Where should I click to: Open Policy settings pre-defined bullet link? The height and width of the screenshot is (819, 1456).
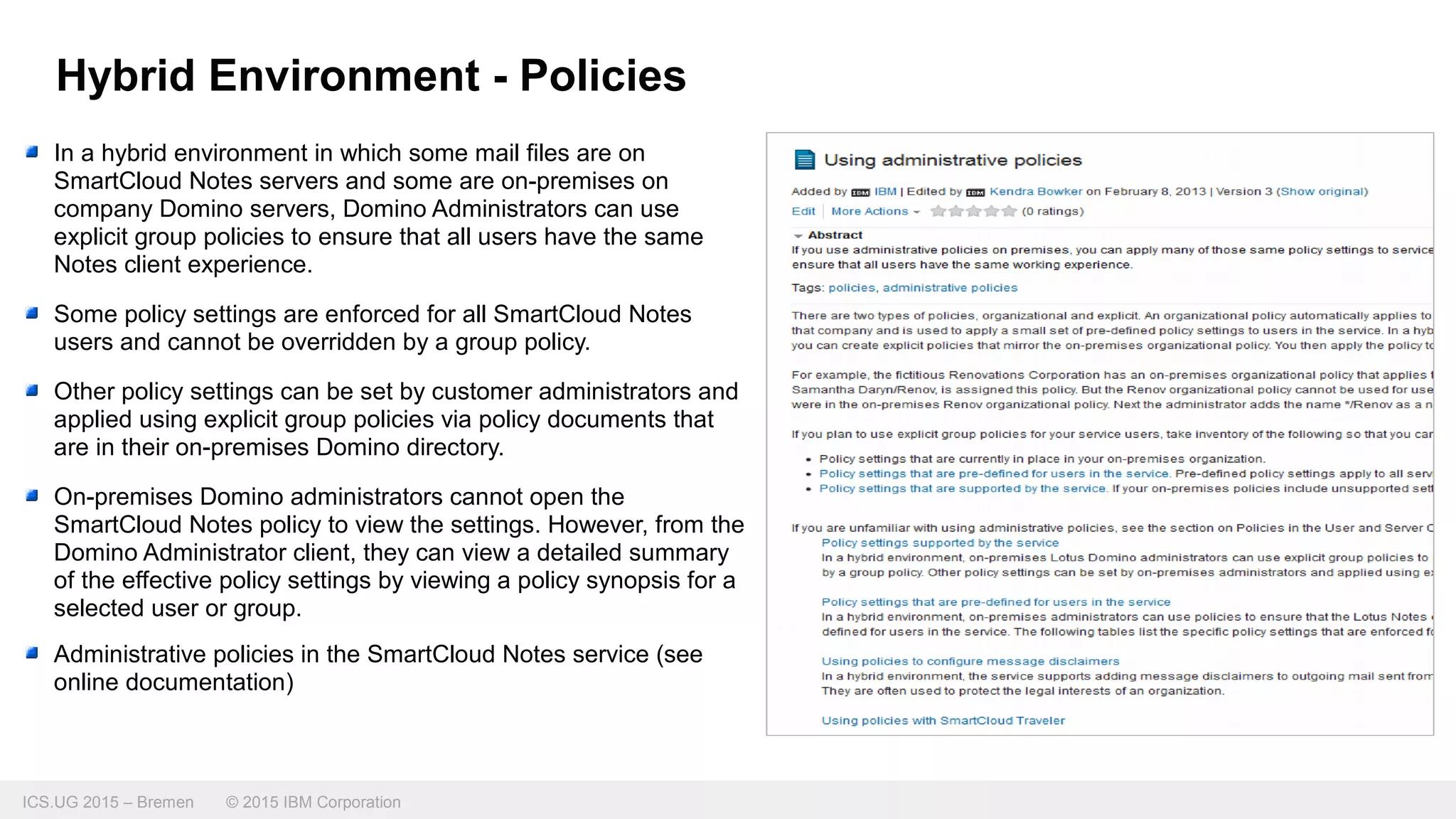pos(994,473)
